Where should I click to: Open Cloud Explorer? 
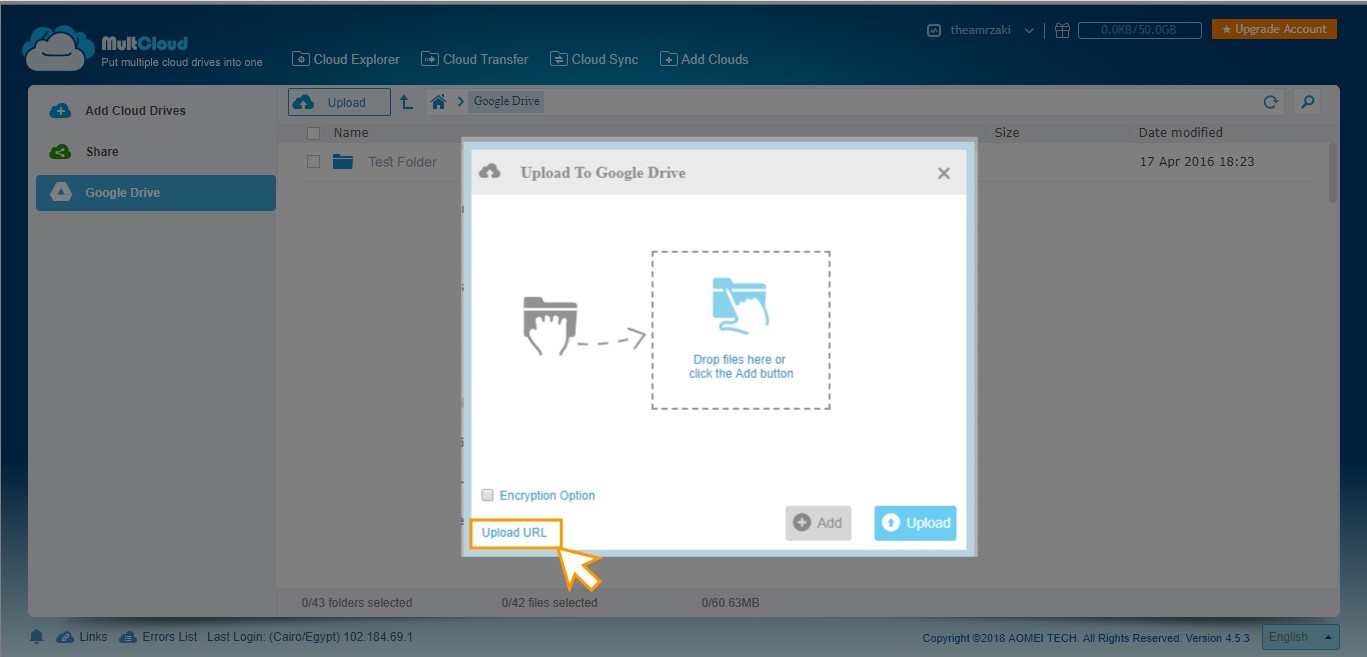(346, 59)
